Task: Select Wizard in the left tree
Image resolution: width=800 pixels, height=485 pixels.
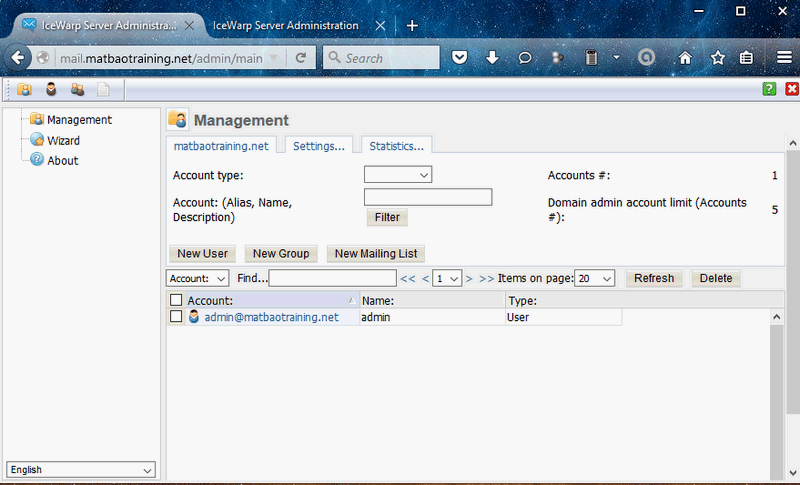Action: 63,140
